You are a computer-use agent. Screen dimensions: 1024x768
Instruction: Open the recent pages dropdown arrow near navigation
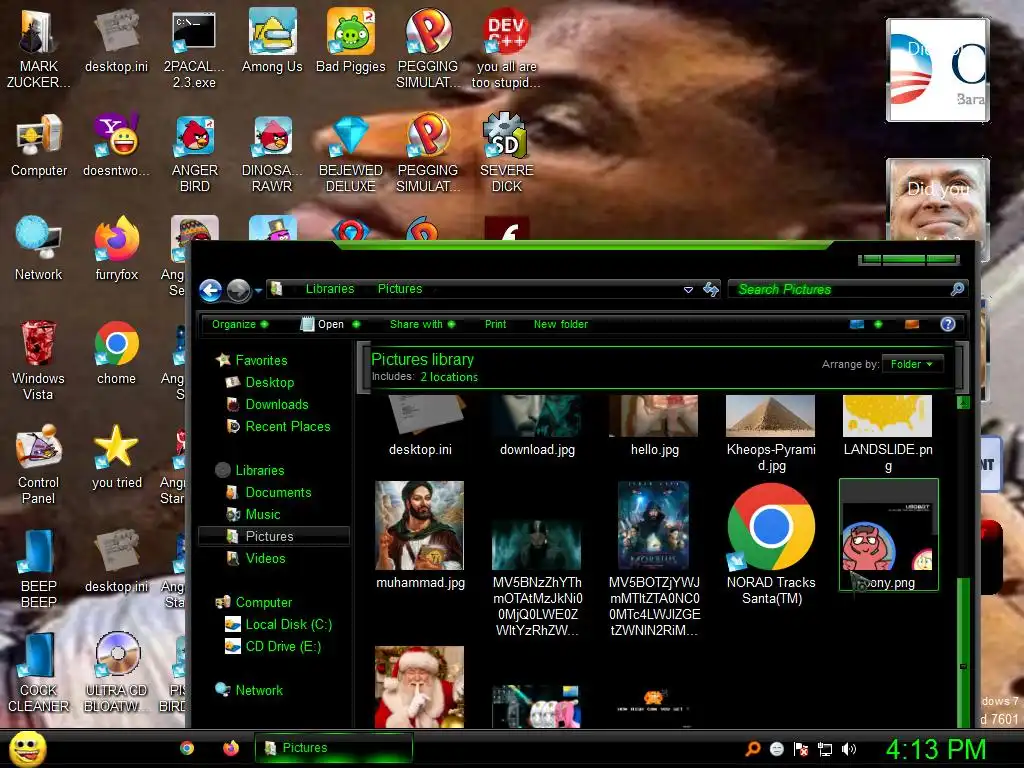[259, 291]
